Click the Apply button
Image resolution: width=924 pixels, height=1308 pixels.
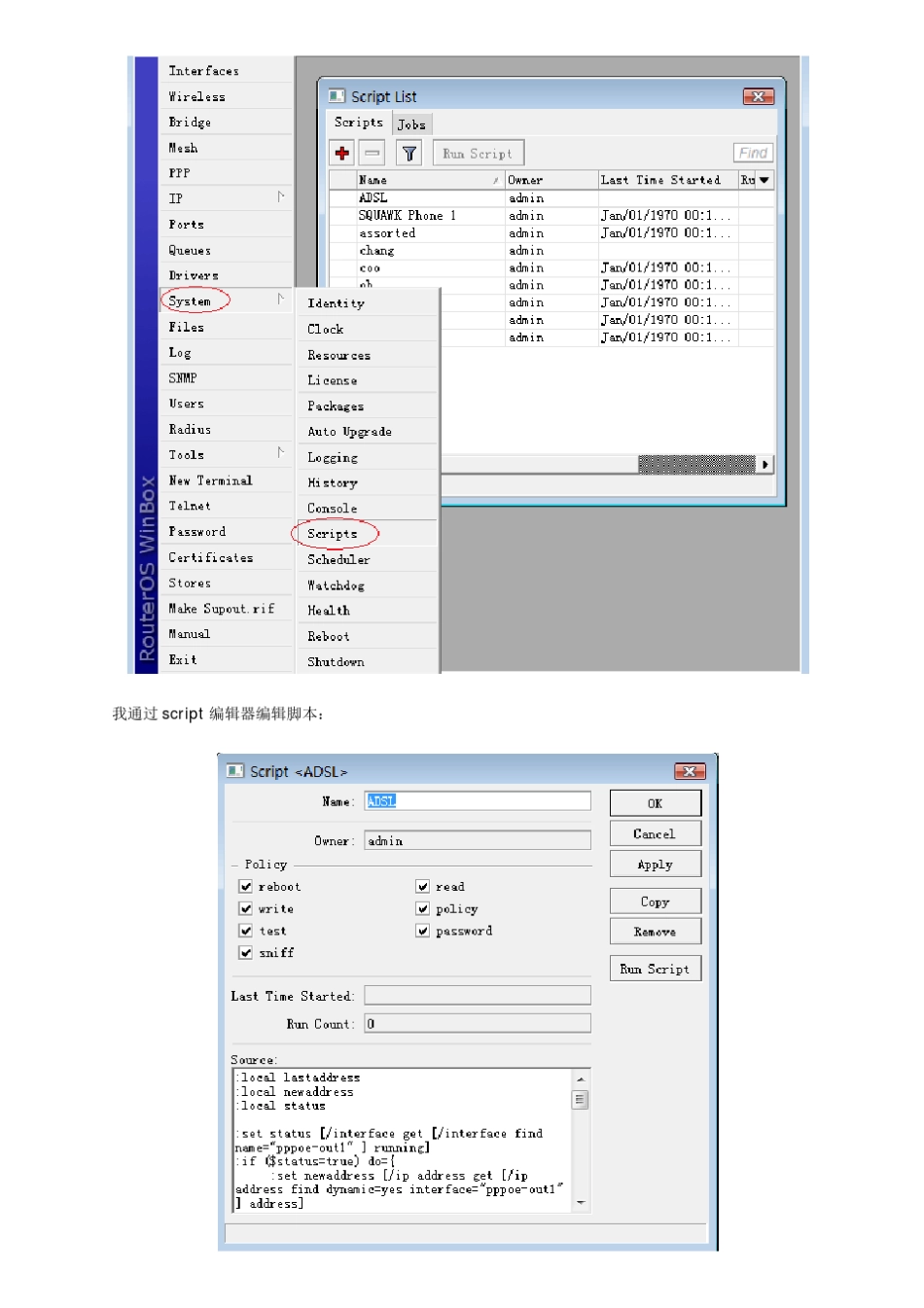coord(655,864)
